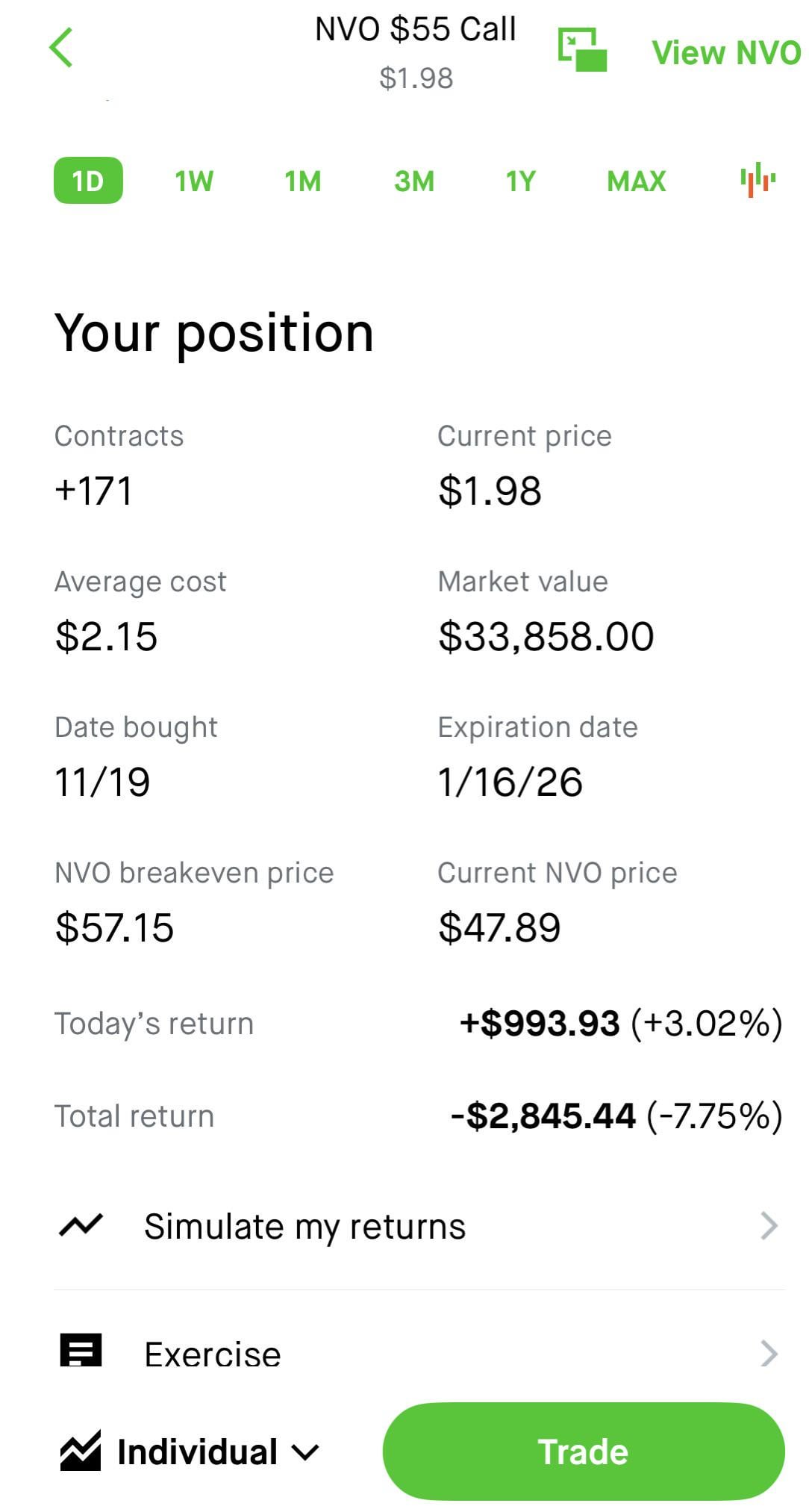Expand the Individual account dropdown

point(305,1452)
